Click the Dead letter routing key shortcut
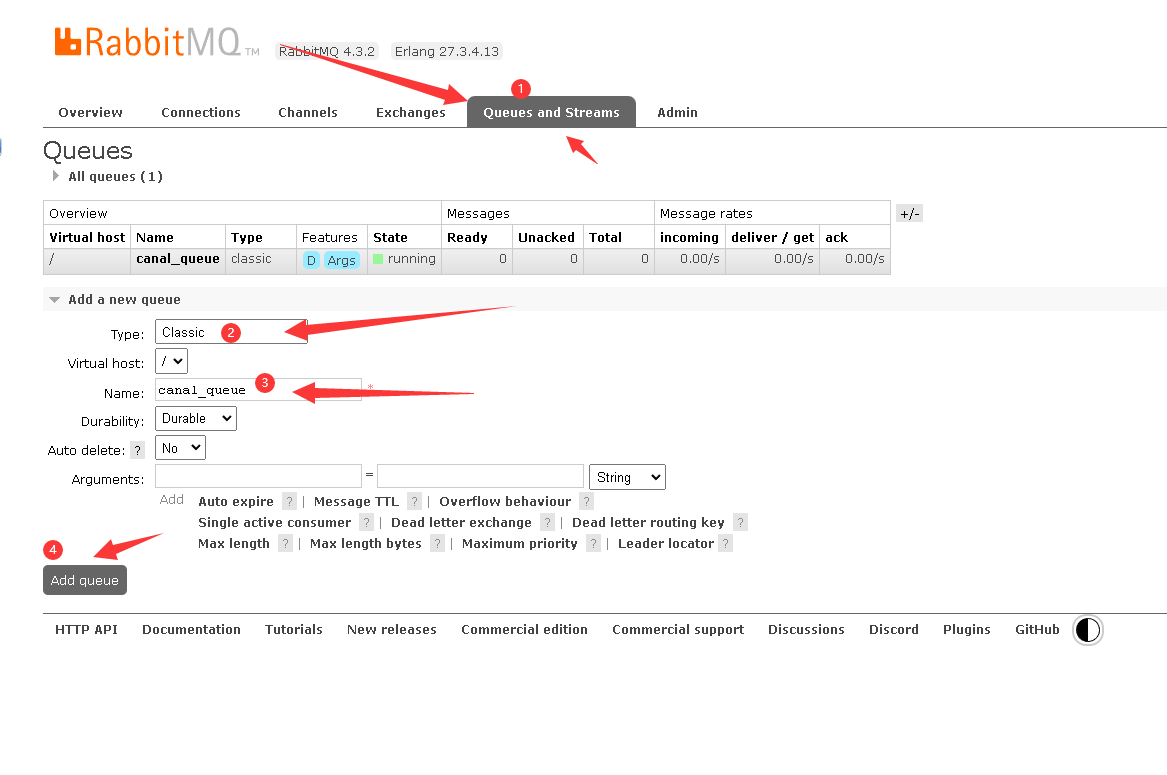 click(x=648, y=523)
